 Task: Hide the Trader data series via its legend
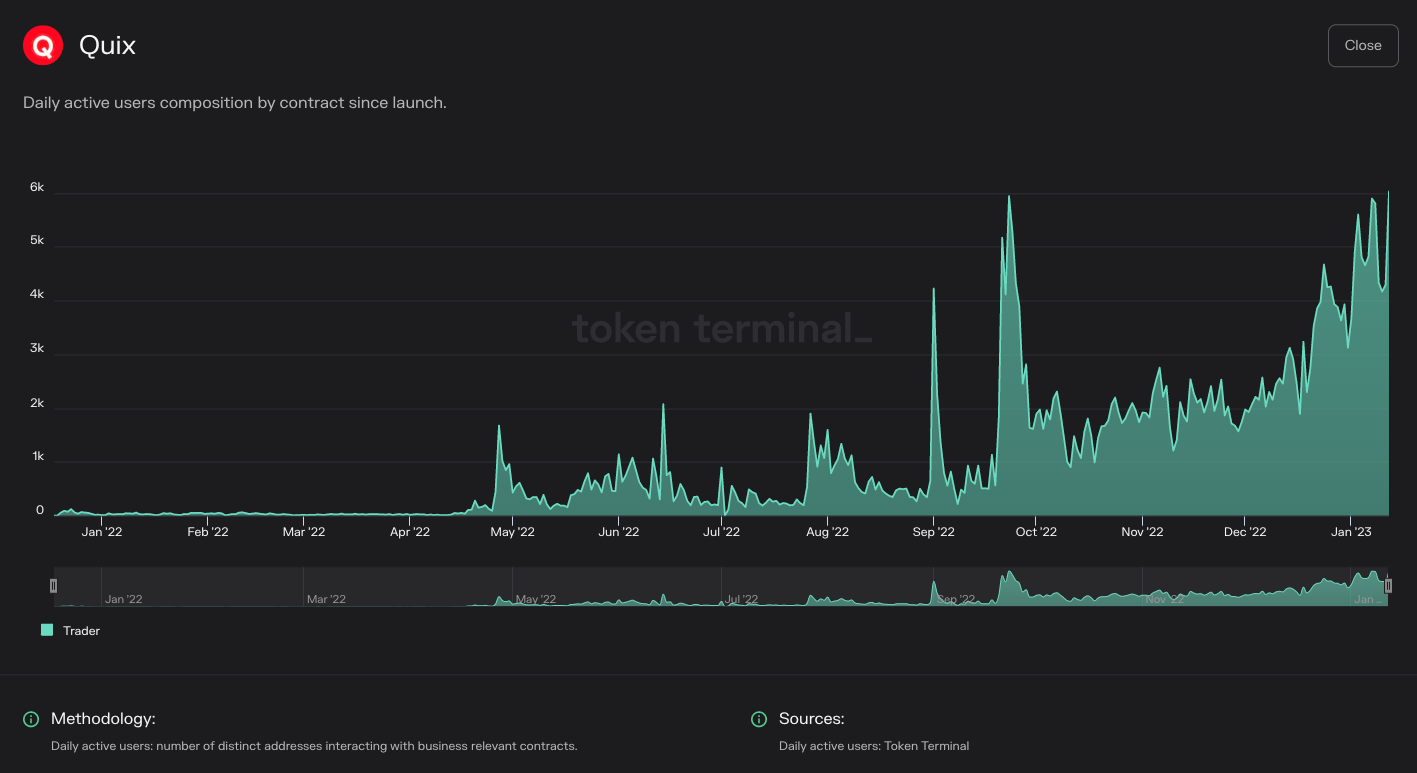(x=45, y=630)
